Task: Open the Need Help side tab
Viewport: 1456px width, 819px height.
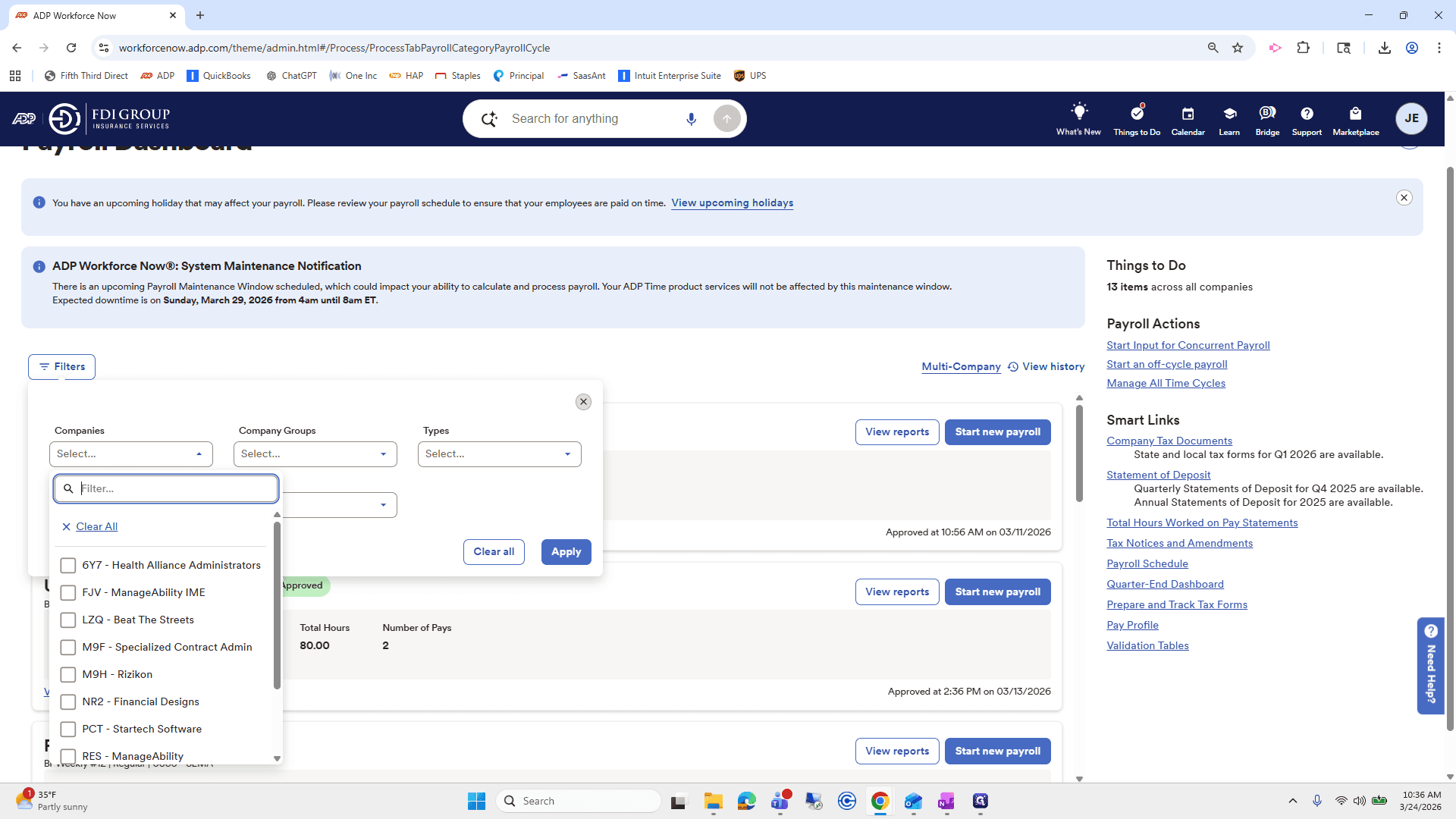Action: (1431, 666)
